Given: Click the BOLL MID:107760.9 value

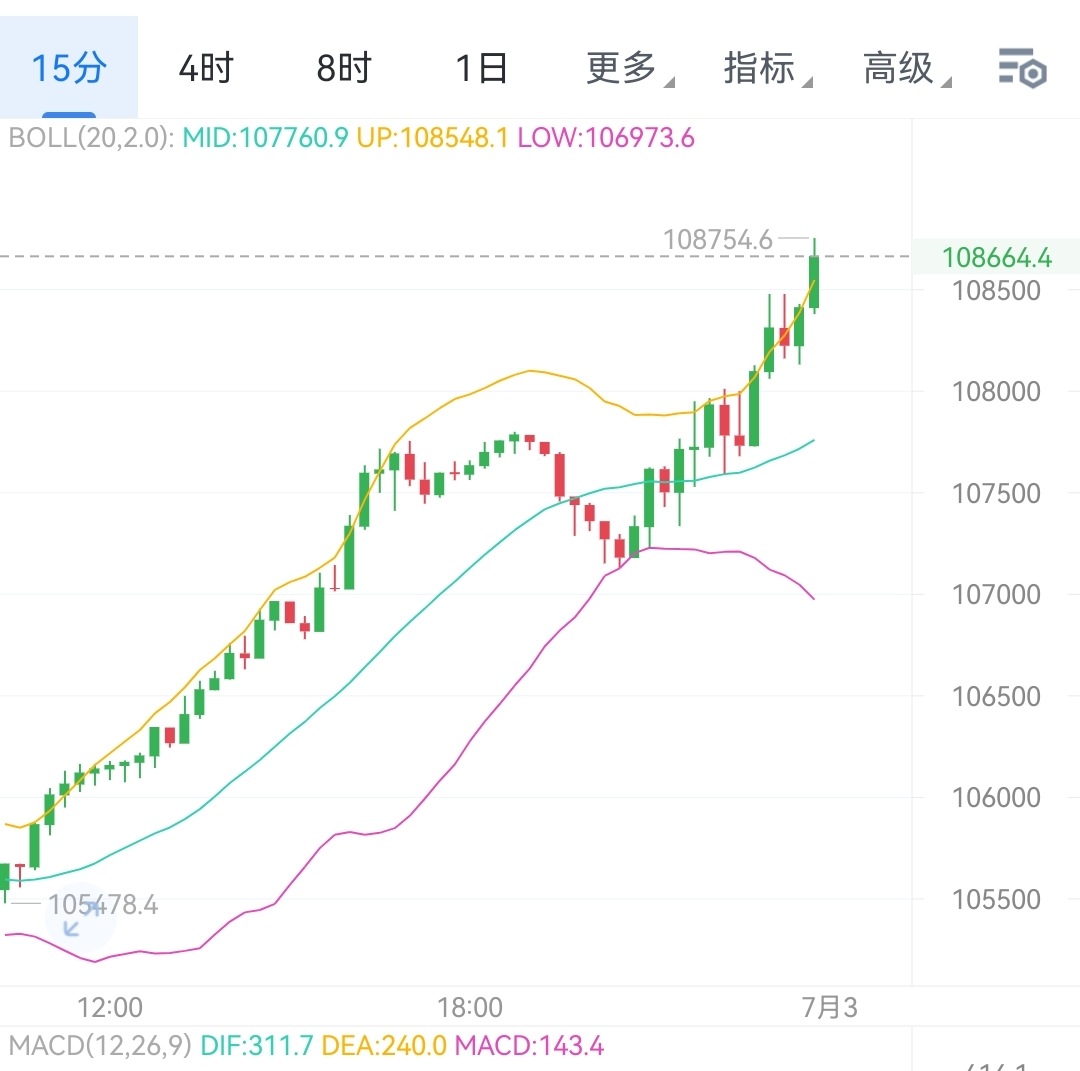Looking at the screenshot, I should point(265,138).
